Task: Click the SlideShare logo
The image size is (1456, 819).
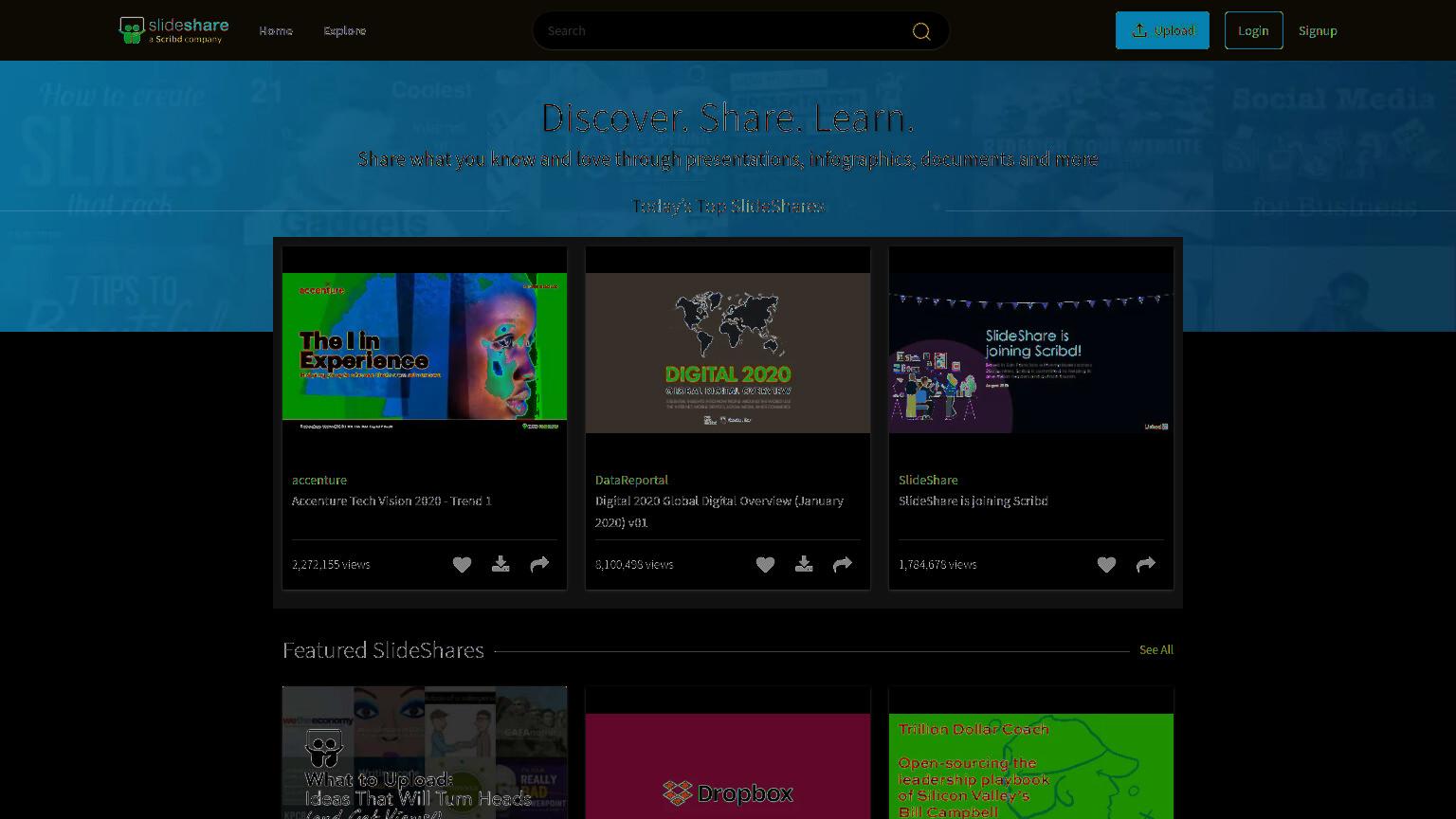Action: coord(173,30)
